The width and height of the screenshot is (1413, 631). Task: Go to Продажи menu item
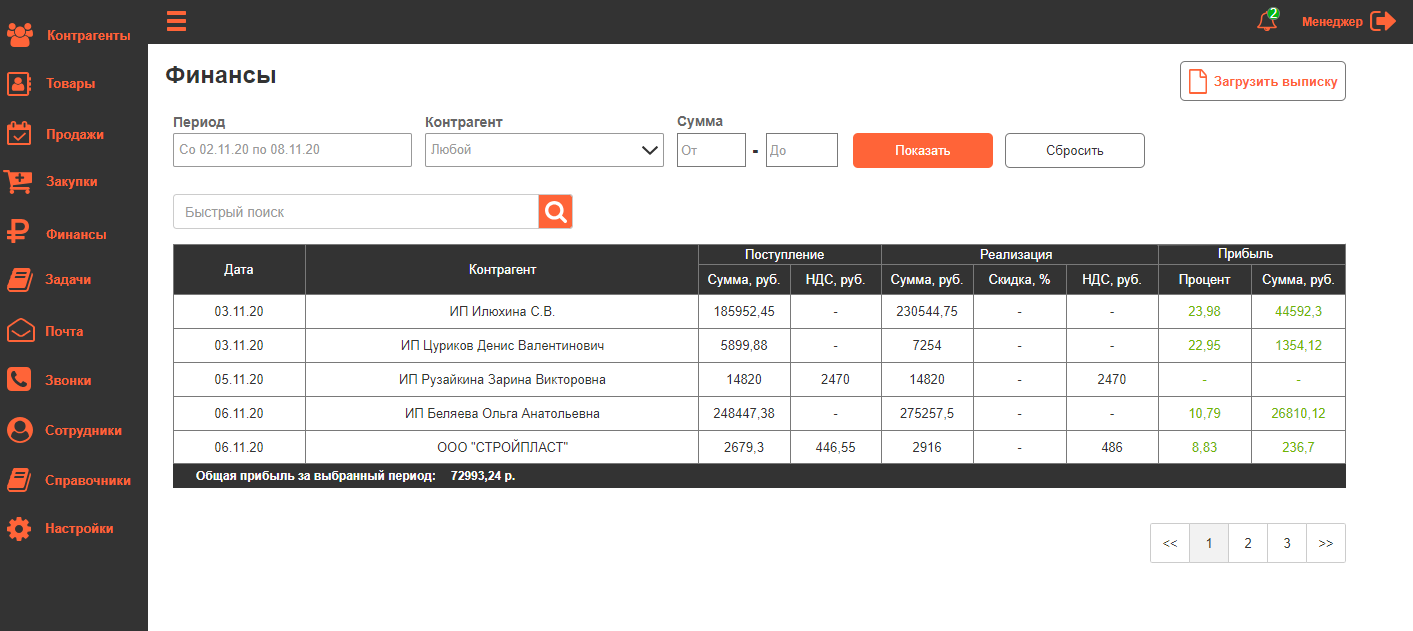point(75,134)
